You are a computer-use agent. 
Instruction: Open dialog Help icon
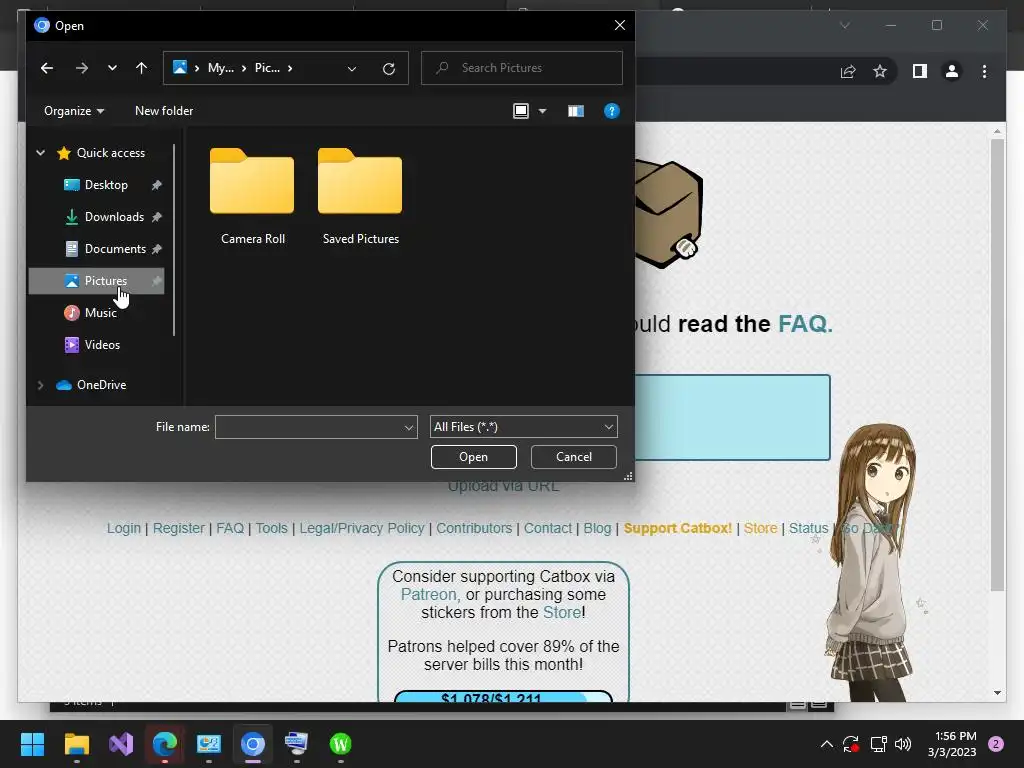(611, 111)
